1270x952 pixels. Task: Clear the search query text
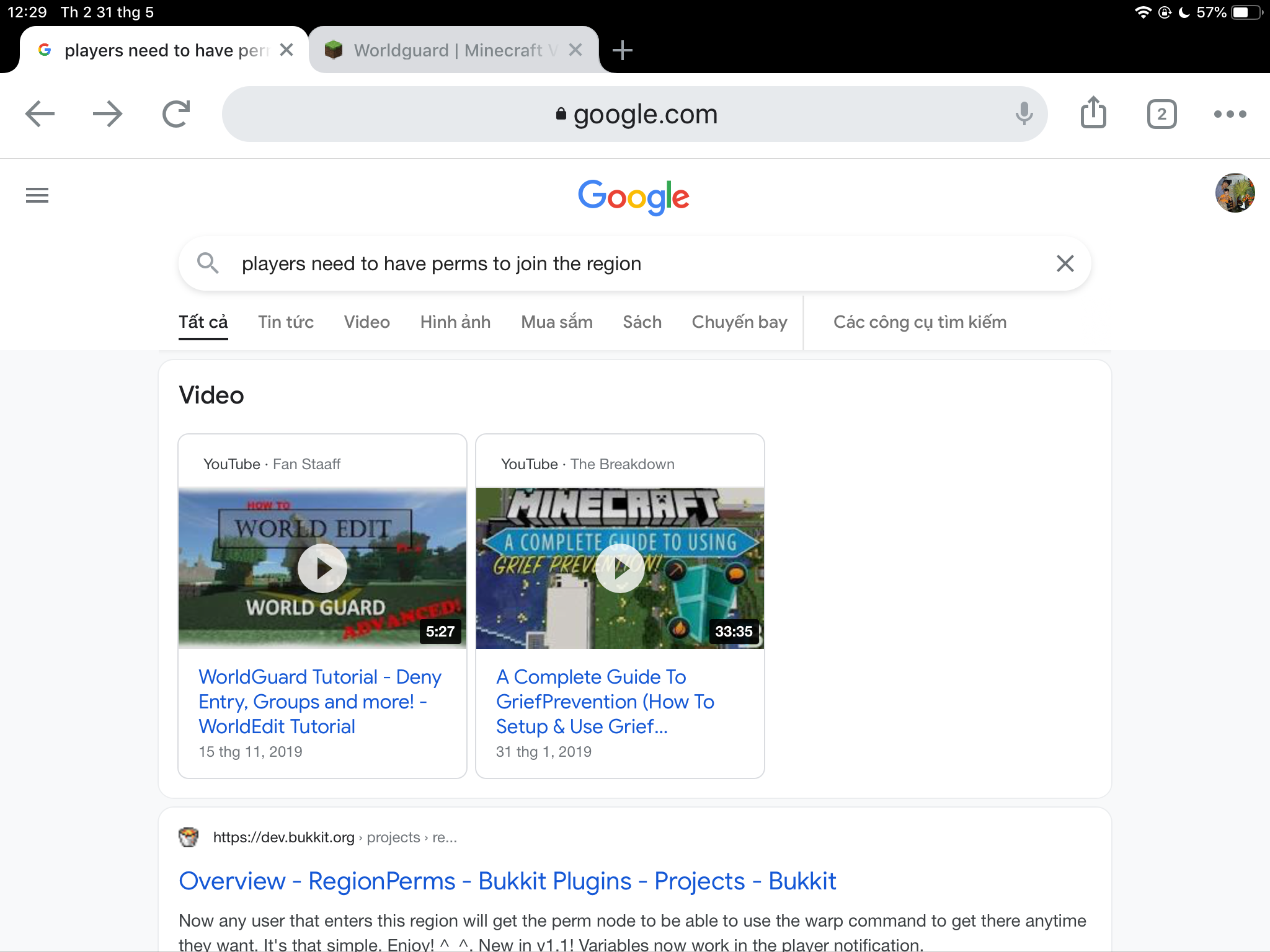pyautogui.click(x=1065, y=263)
